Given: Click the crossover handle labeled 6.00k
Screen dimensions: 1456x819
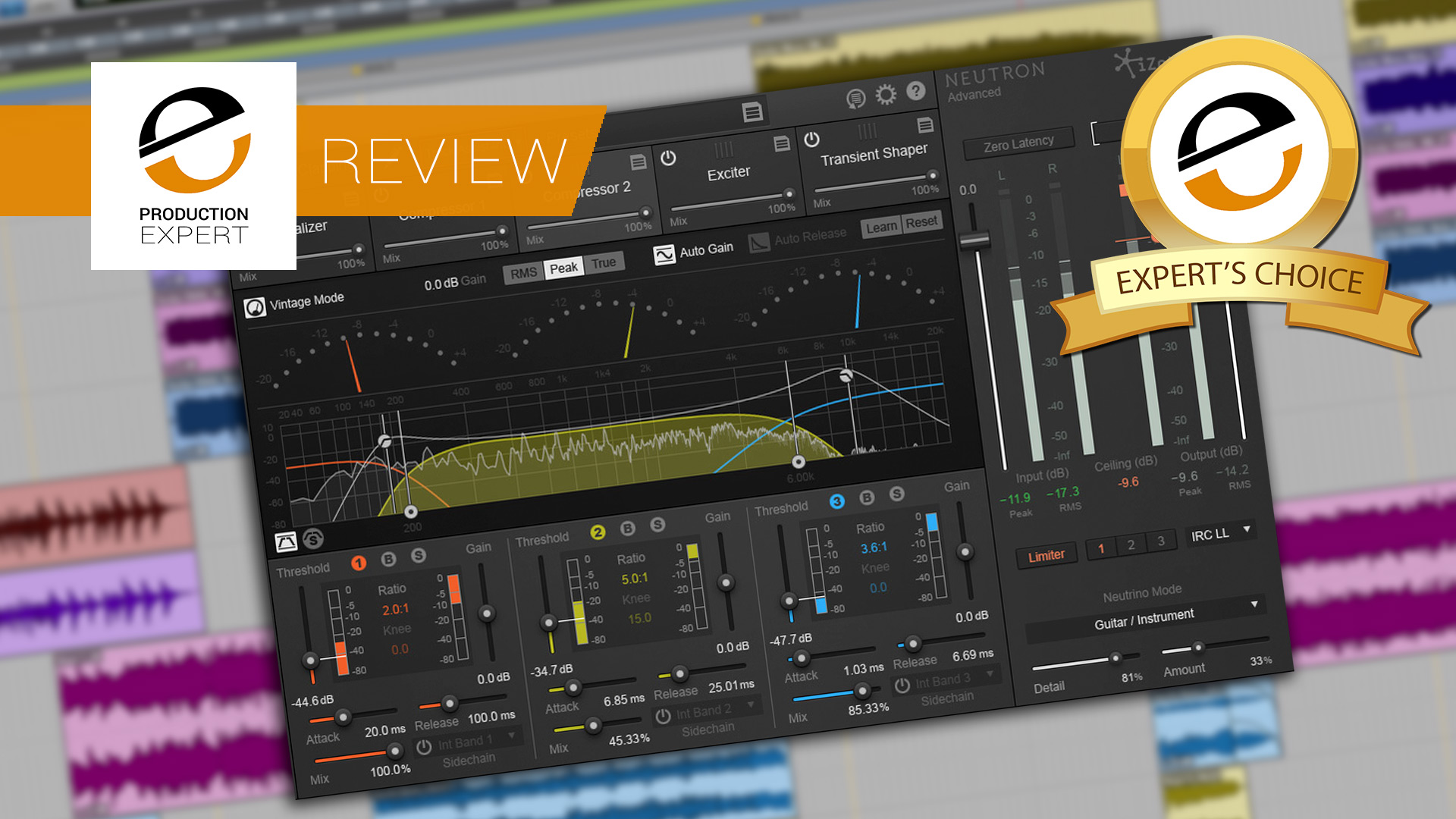Looking at the screenshot, I should tap(798, 461).
